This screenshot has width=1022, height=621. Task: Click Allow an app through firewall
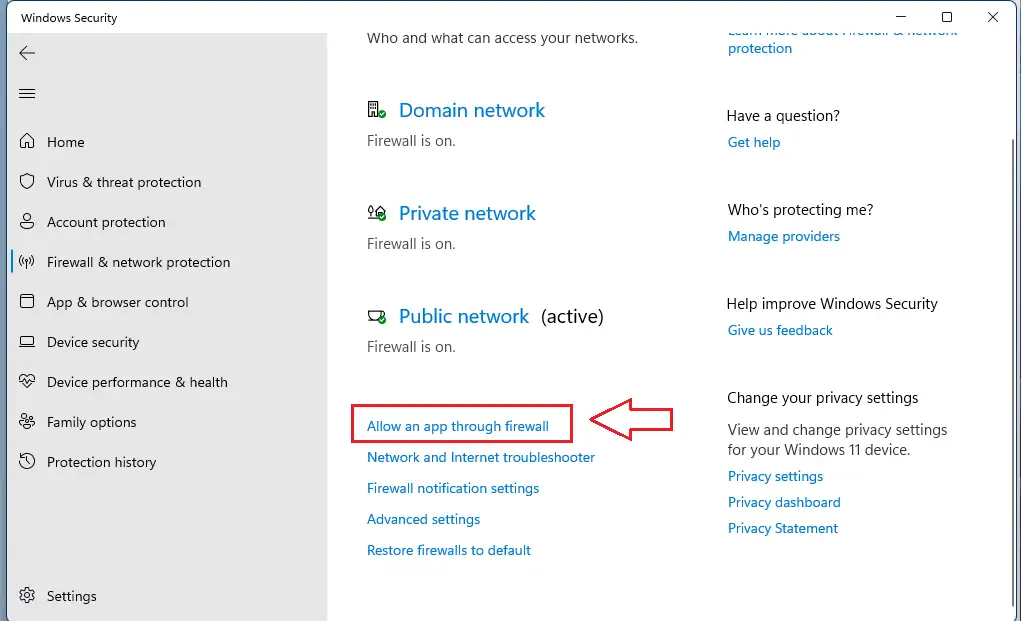click(x=458, y=426)
